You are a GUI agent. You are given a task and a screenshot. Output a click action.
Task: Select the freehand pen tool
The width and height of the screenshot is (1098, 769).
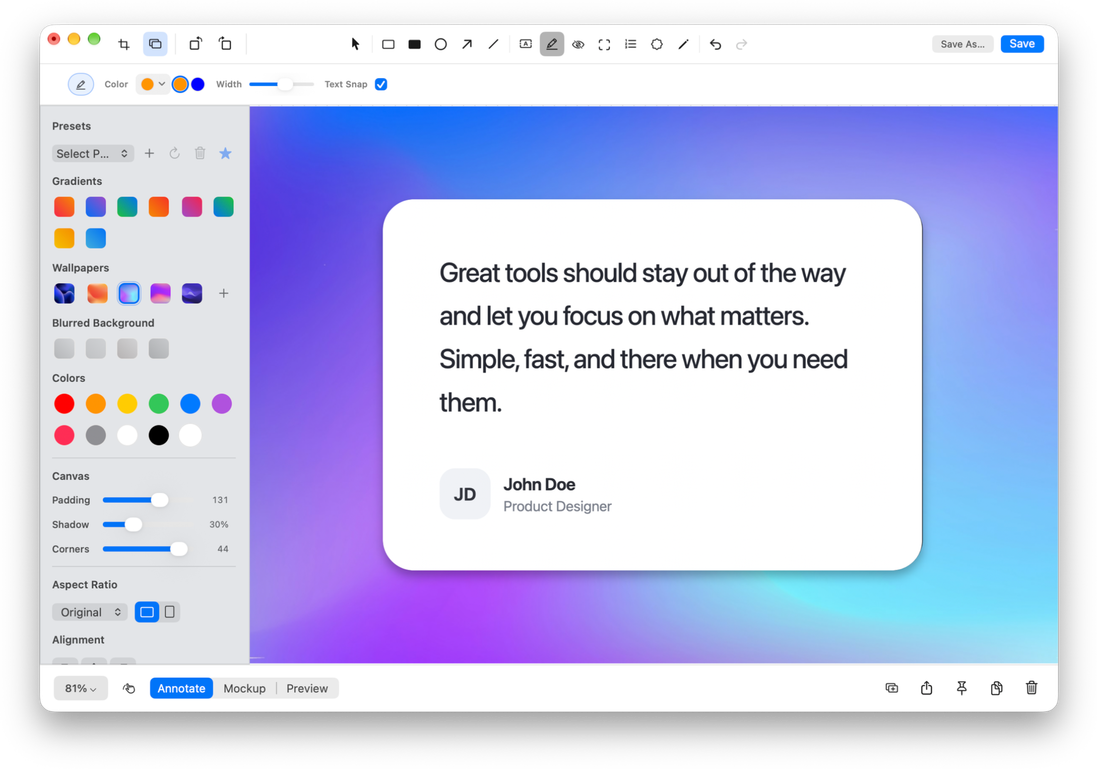683,44
